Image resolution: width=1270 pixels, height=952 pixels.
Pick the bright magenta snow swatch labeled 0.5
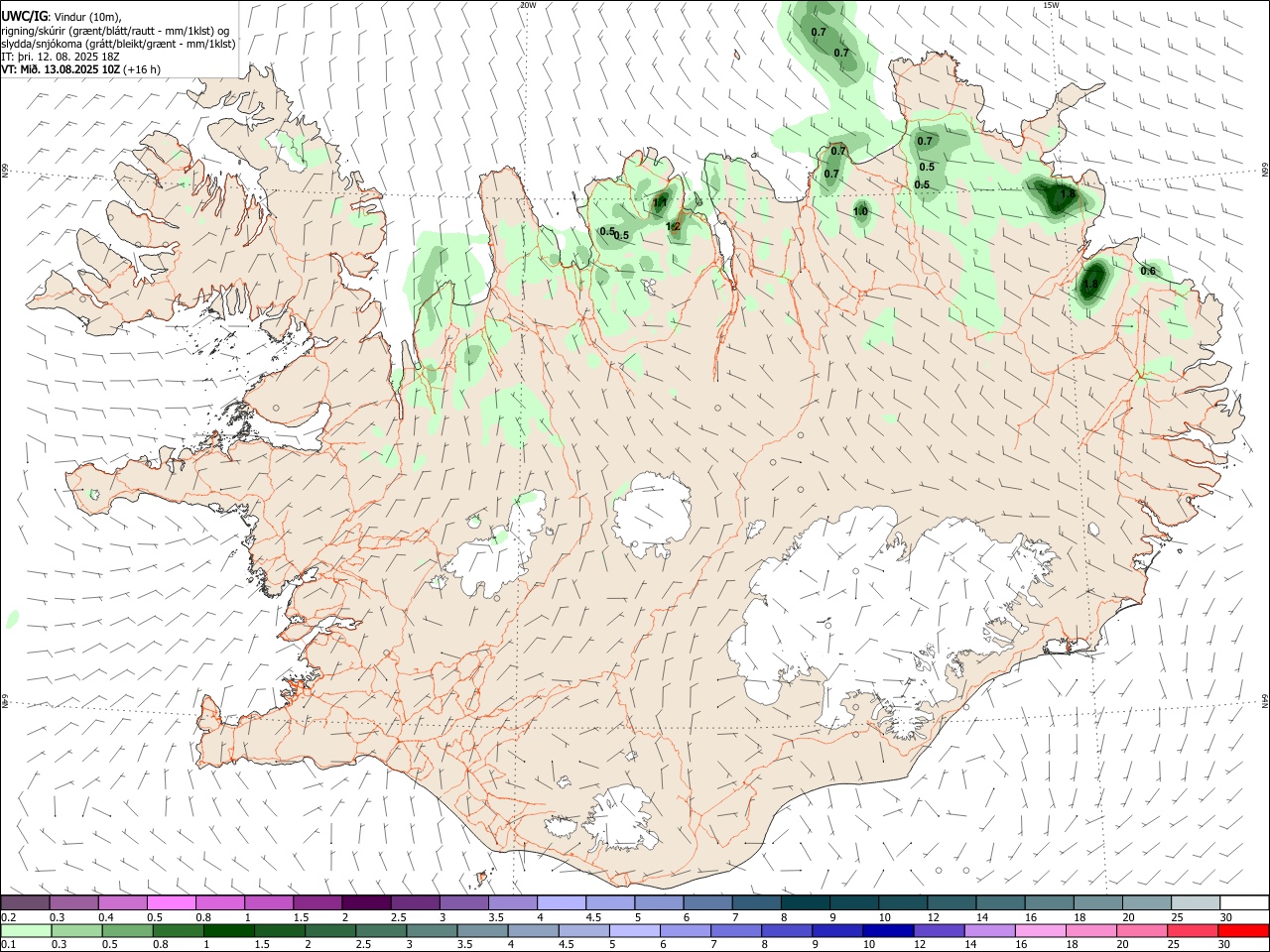pos(171,902)
